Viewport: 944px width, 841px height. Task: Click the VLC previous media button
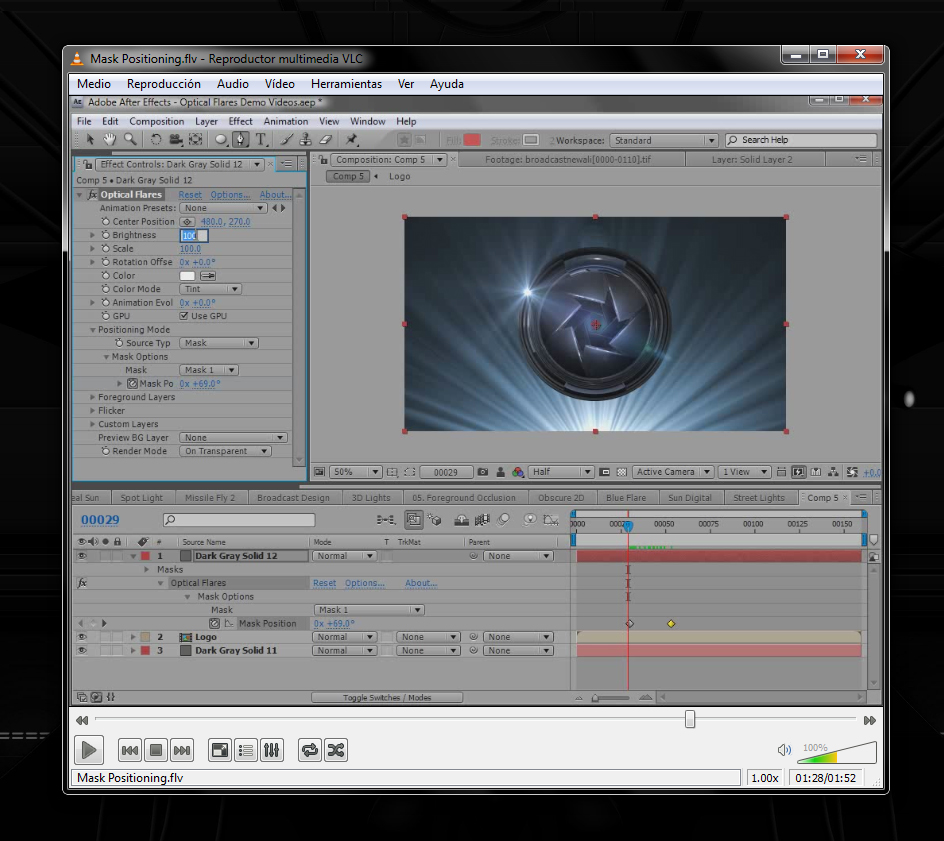[x=129, y=750]
